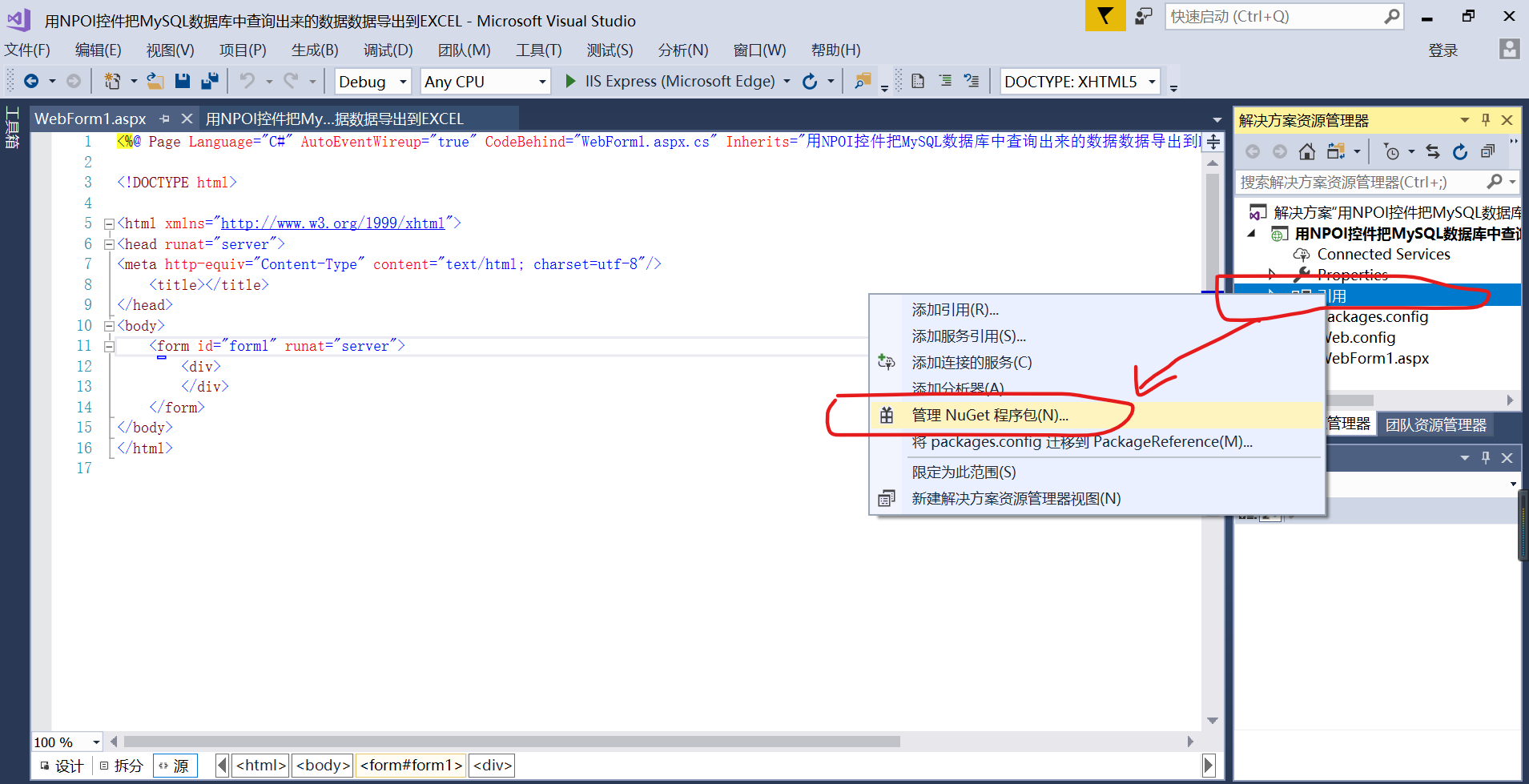Click the Save WebForm1.aspx icon
This screenshot has height=784, width=1529.
(x=183, y=80)
